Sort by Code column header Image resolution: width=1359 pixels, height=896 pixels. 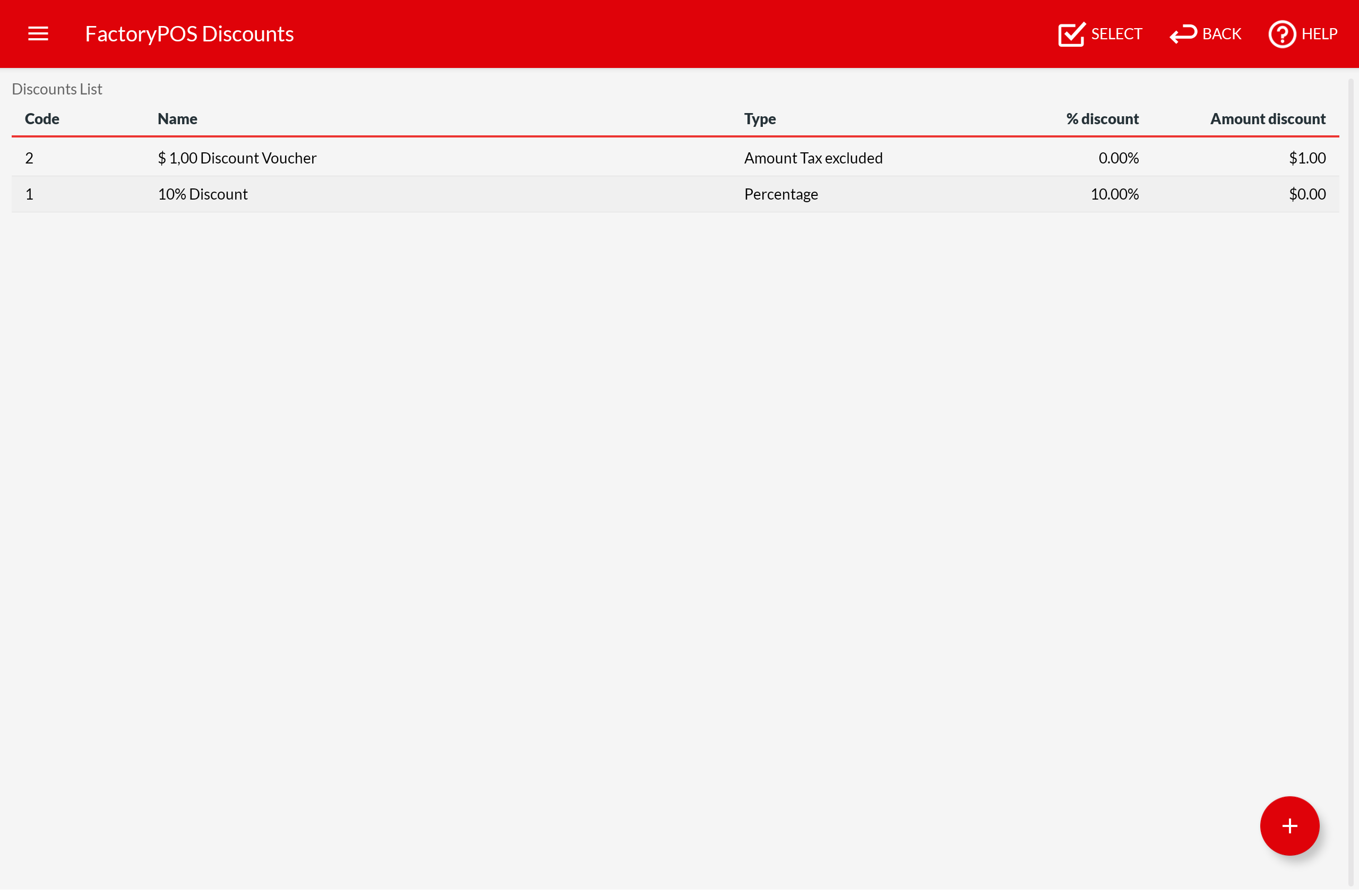click(x=42, y=119)
